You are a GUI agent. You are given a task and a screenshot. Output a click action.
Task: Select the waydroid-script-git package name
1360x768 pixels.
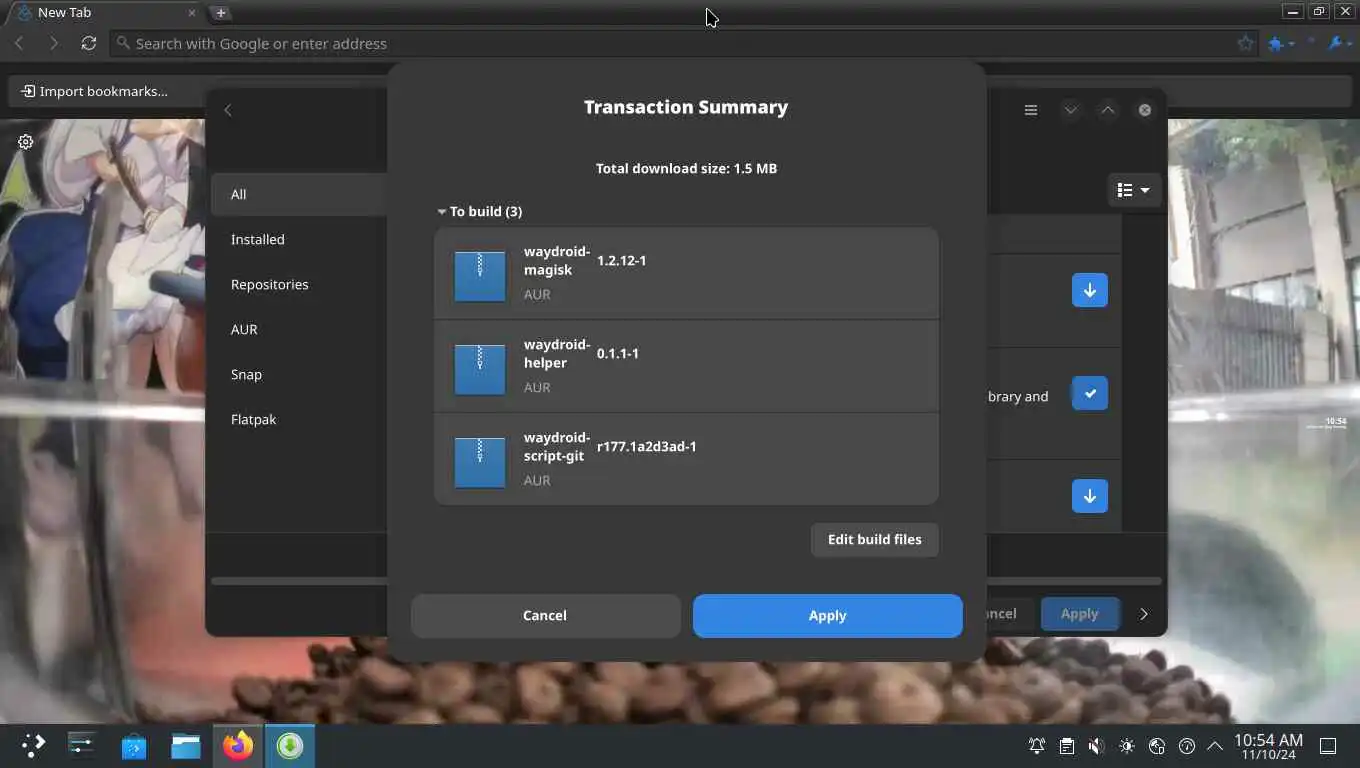[x=556, y=447]
